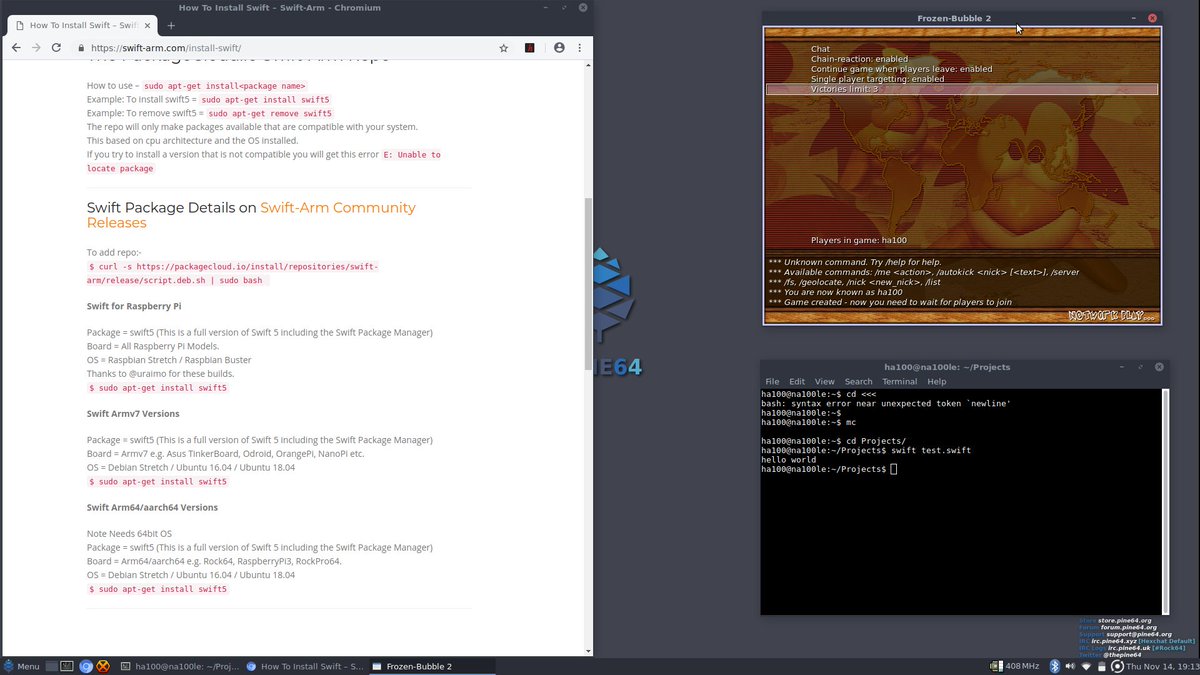
Task: Close the How To Install Swift tab
Action: pyautogui.click(x=145, y=25)
